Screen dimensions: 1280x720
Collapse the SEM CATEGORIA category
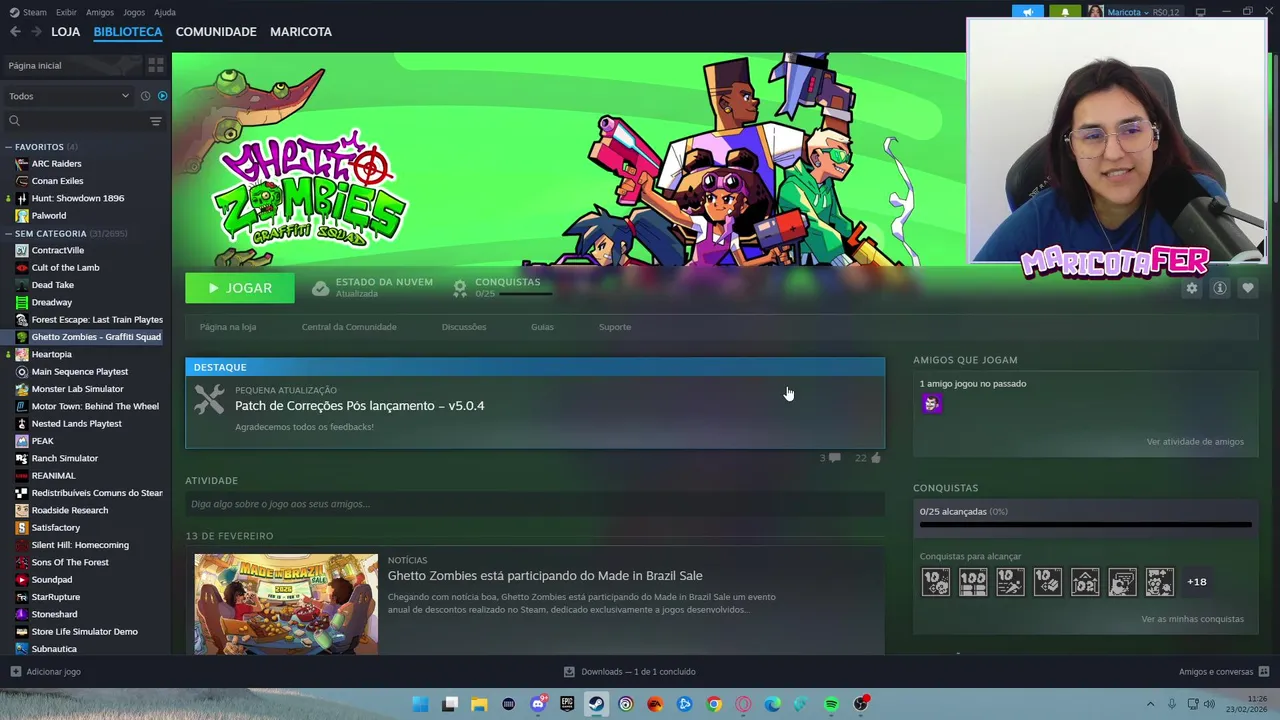(x=8, y=233)
